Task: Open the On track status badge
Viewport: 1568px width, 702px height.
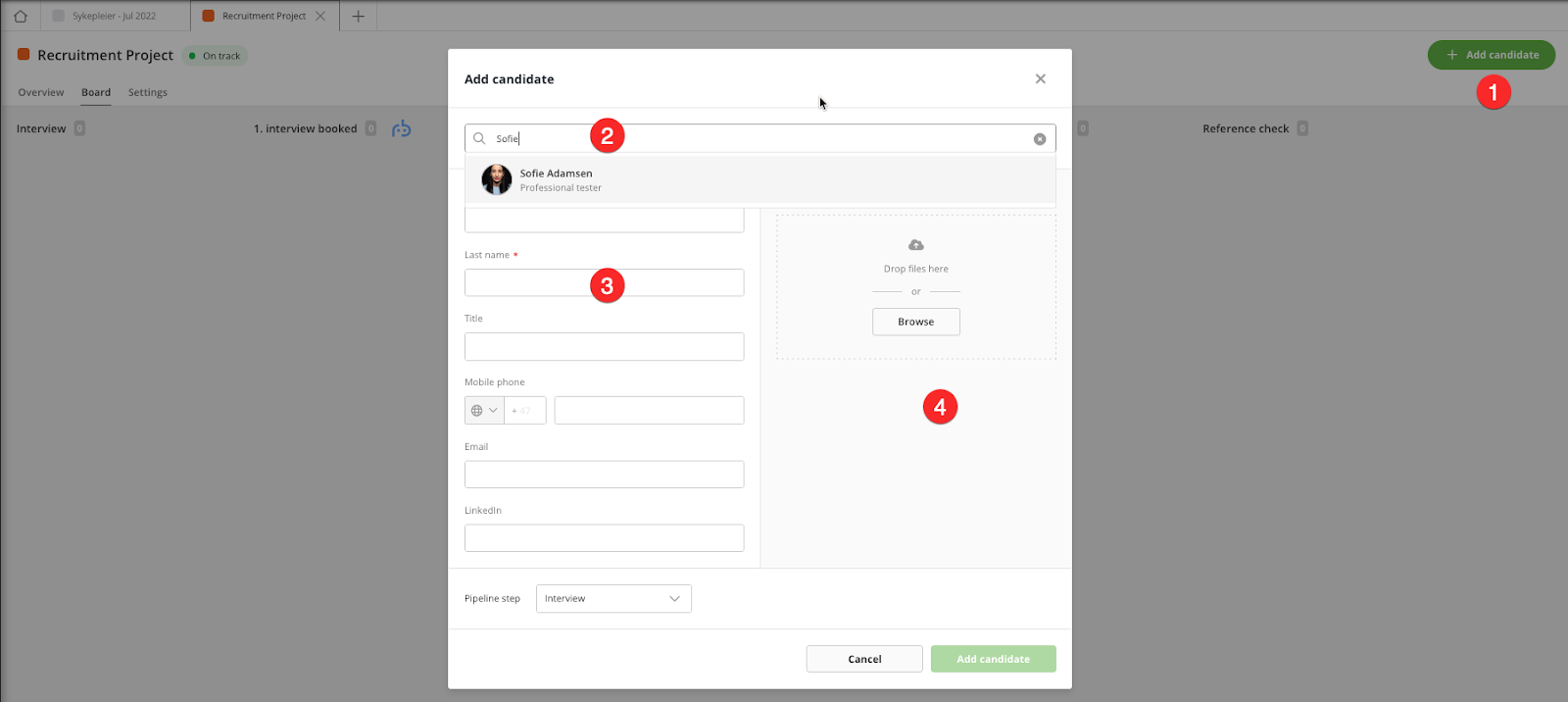Action: [215, 56]
